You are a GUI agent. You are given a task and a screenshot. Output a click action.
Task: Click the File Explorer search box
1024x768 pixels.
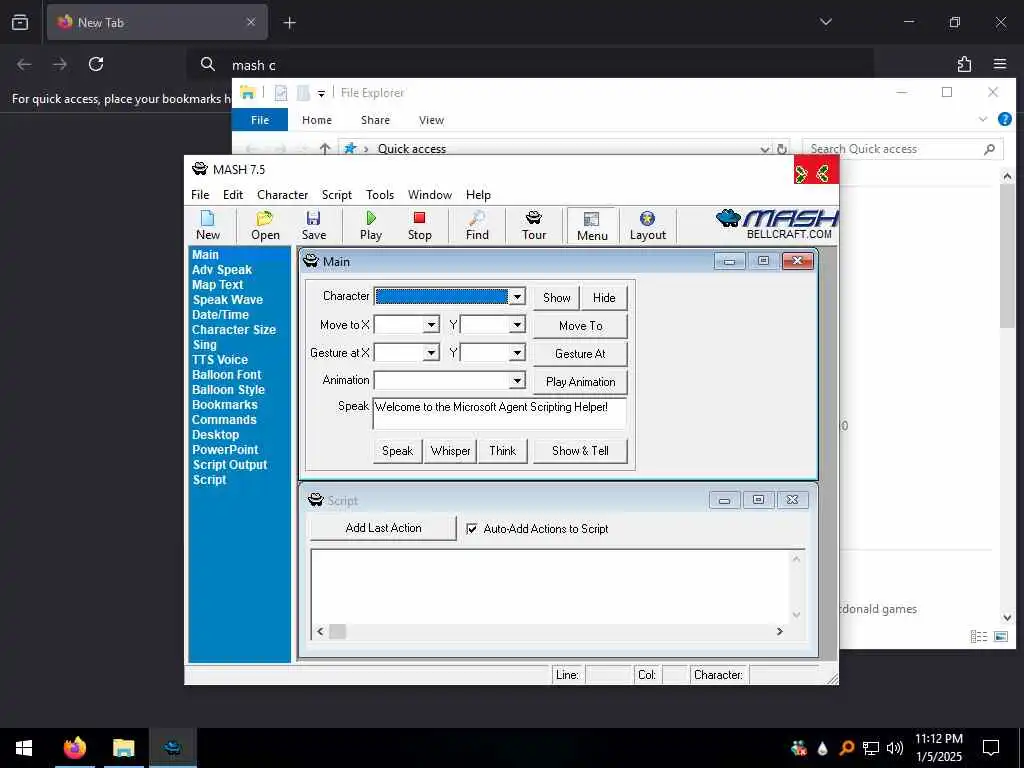(902, 149)
